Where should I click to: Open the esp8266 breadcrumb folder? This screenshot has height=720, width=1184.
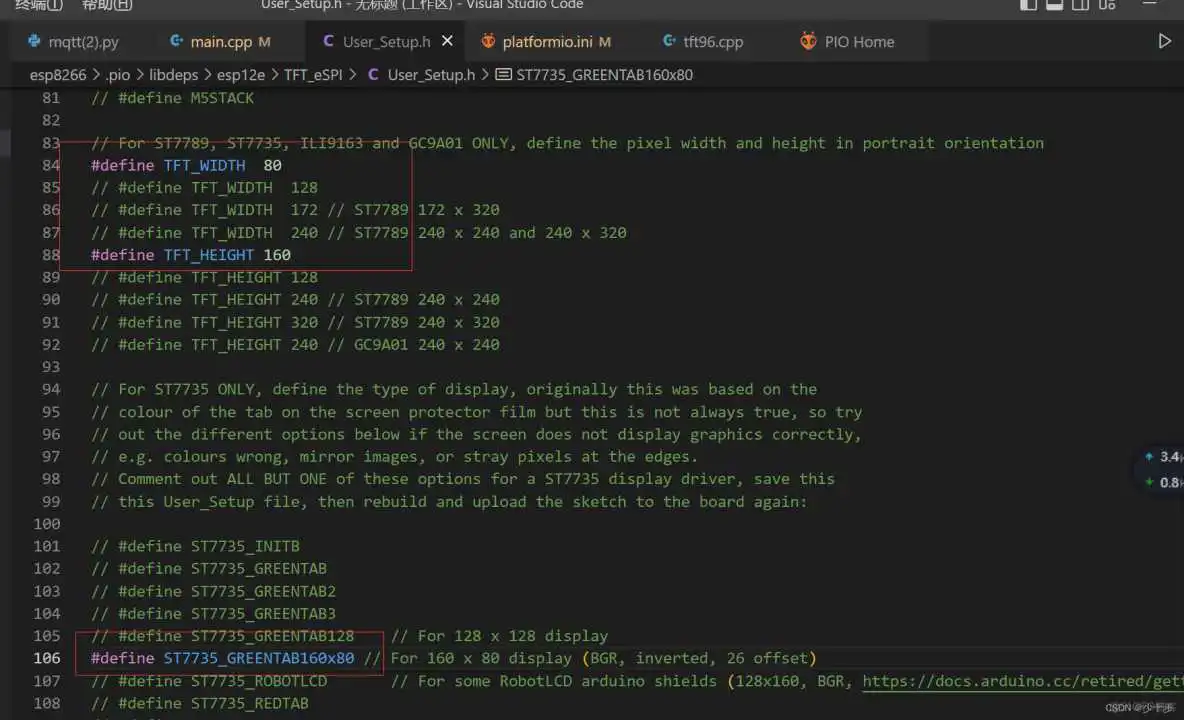point(57,75)
